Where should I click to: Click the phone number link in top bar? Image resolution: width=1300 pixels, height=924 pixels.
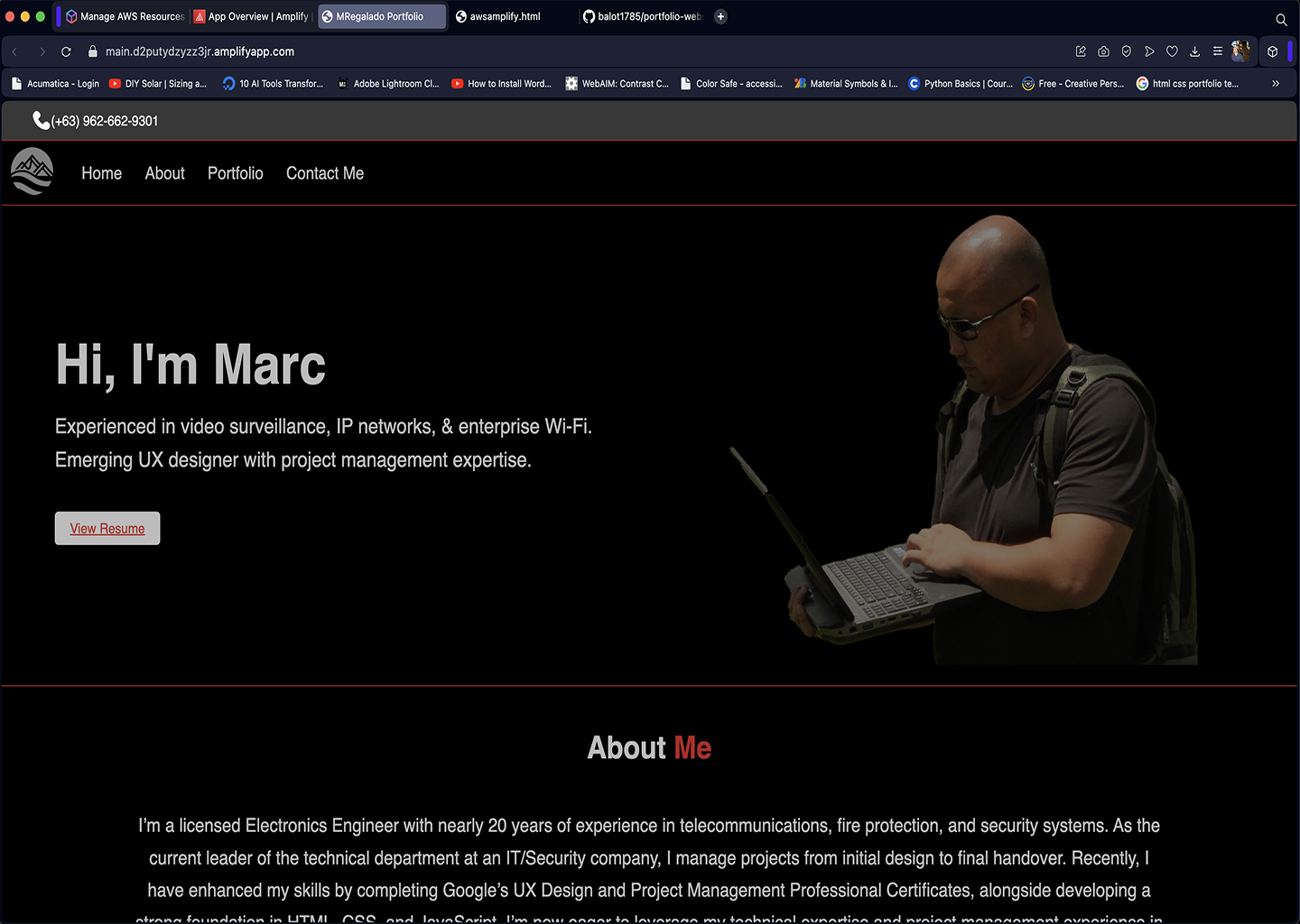(104, 121)
